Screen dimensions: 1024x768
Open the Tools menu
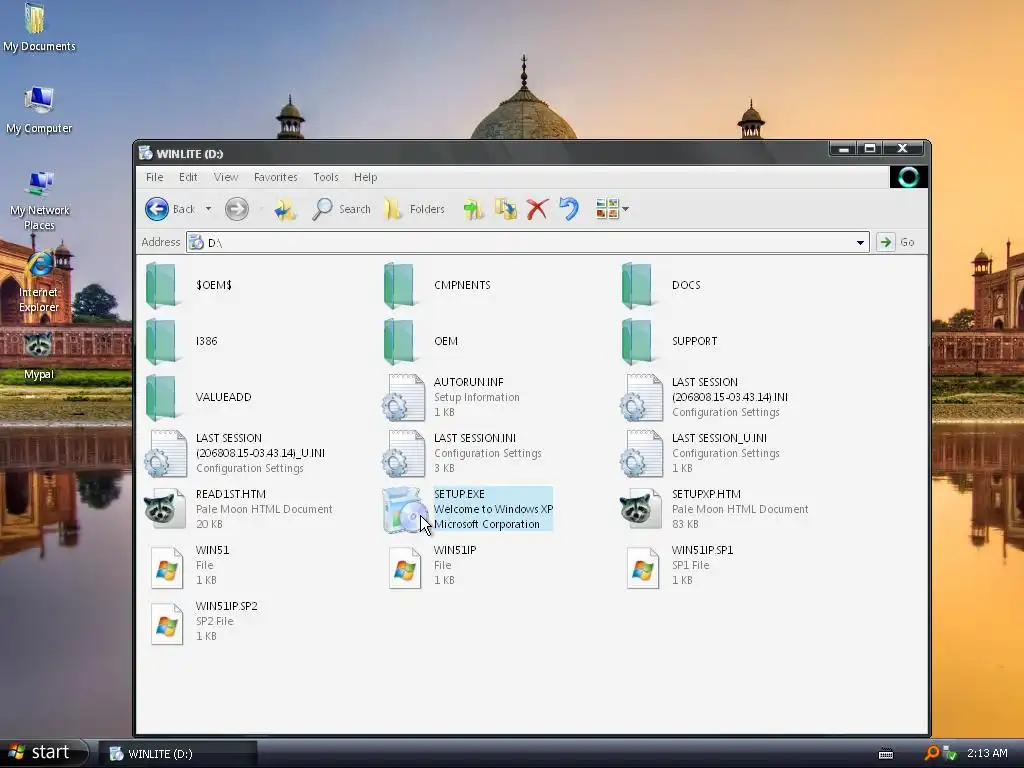[326, 177]
